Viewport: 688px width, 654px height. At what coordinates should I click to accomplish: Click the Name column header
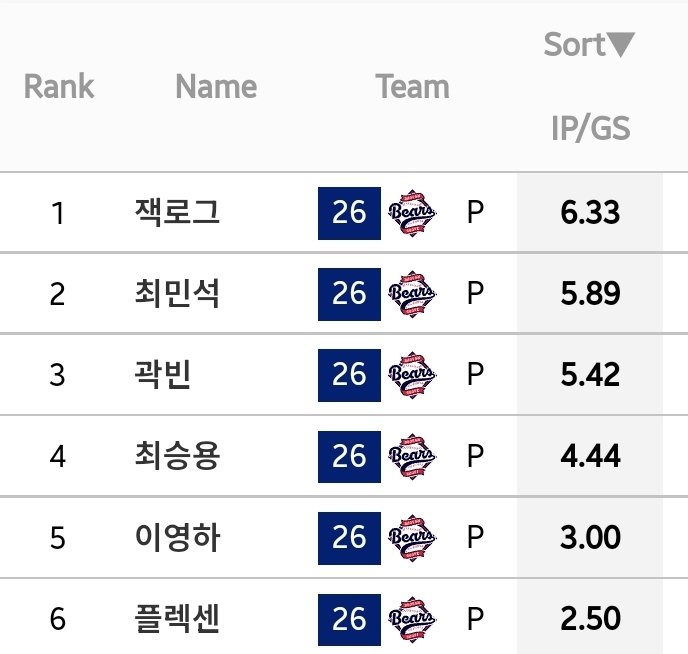216,87
